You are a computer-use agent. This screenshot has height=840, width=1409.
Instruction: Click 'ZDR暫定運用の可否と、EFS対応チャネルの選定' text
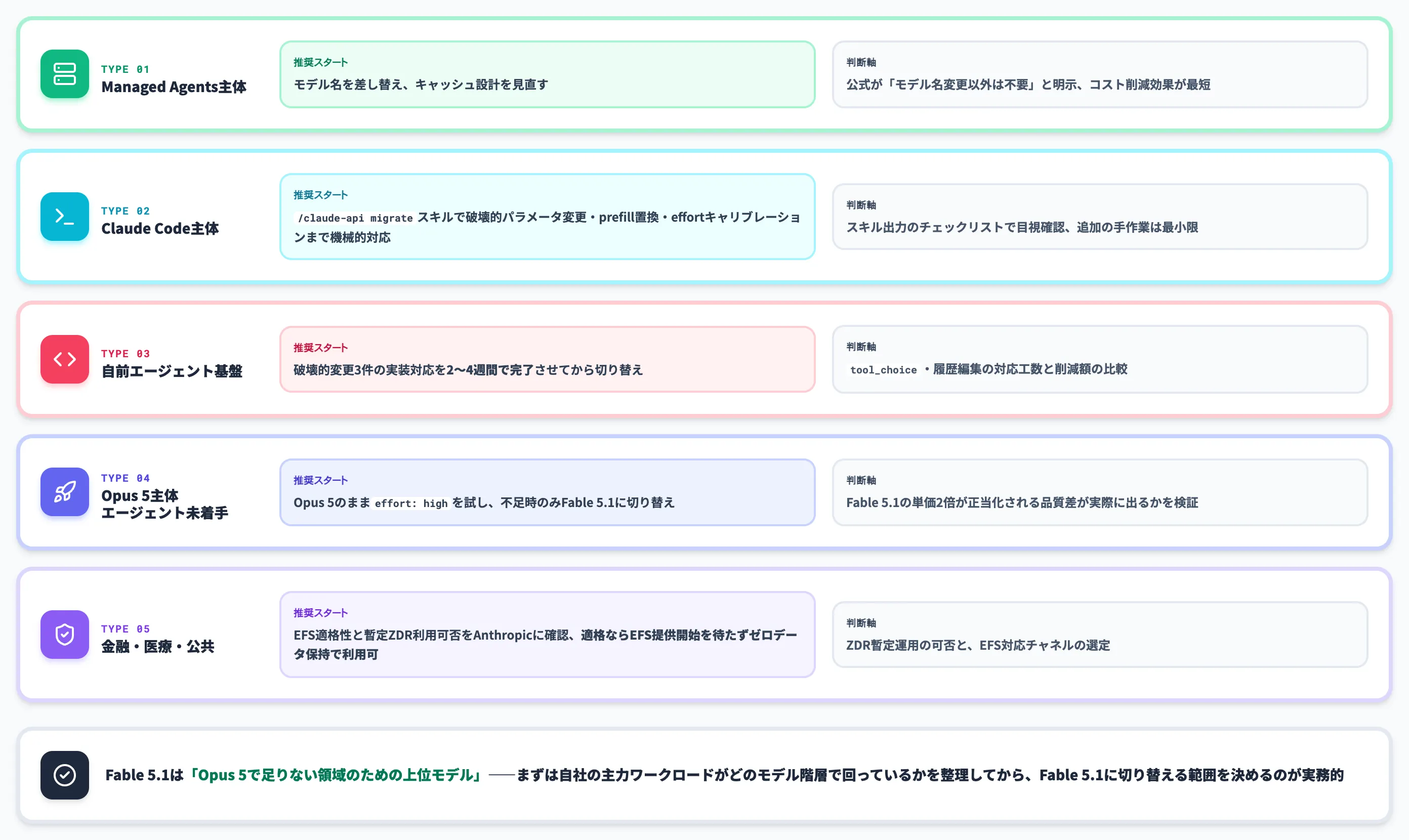tap(978, 645)
